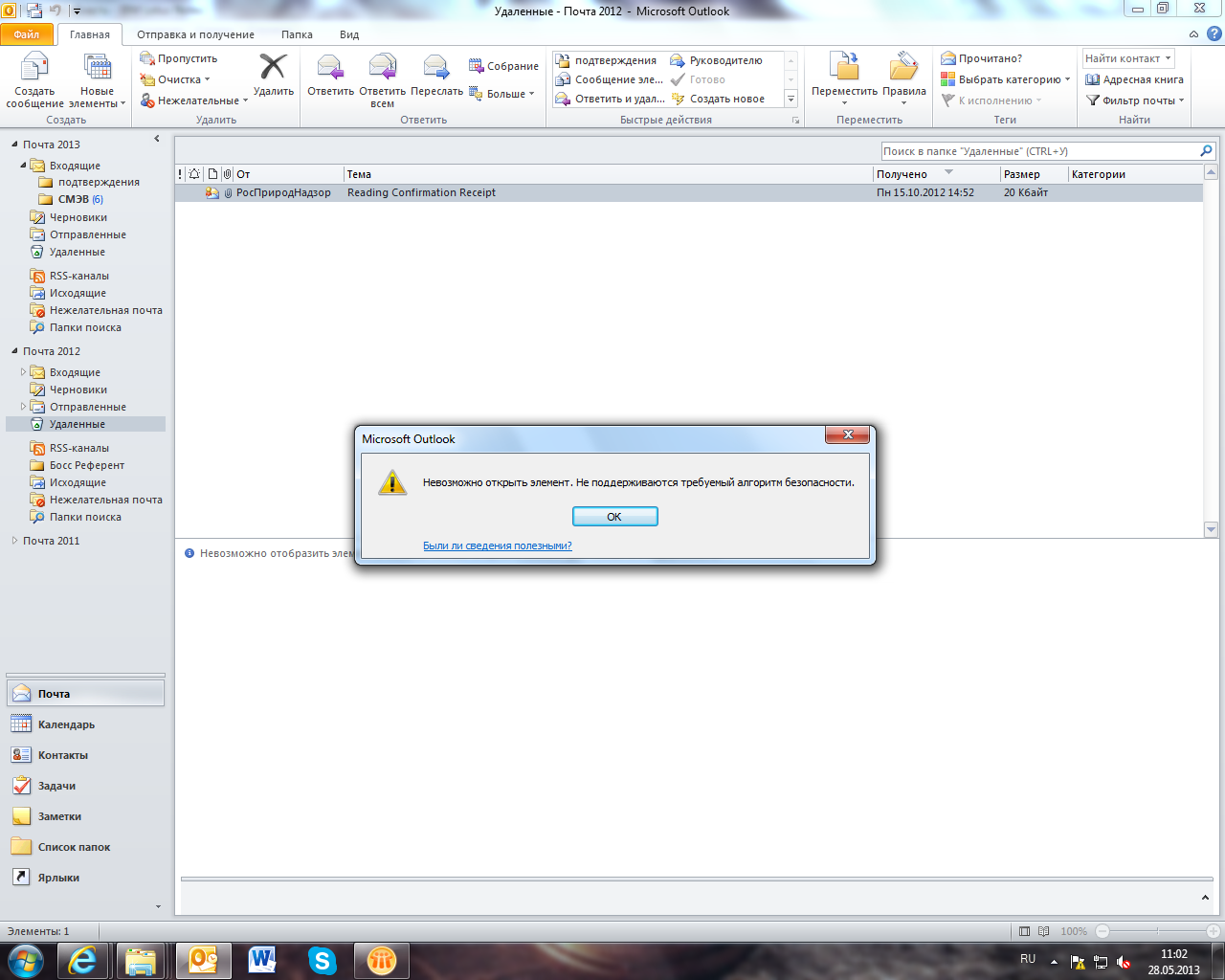
Task: Select the Reading Confirmation Receipt message
Action: pyautogui.click(x=689, y=192)
